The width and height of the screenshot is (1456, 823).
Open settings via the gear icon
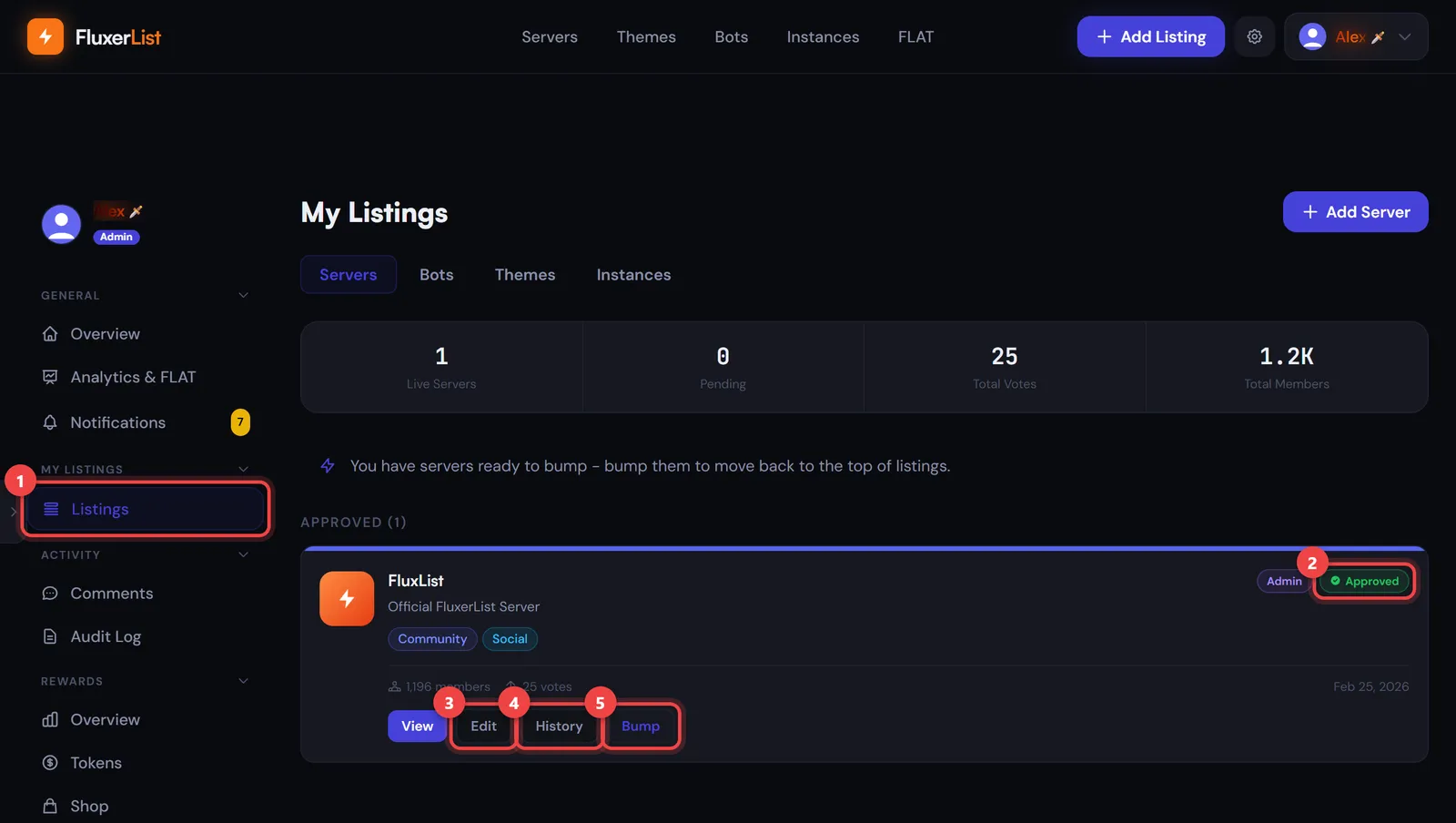click(x=1254, y=36)
